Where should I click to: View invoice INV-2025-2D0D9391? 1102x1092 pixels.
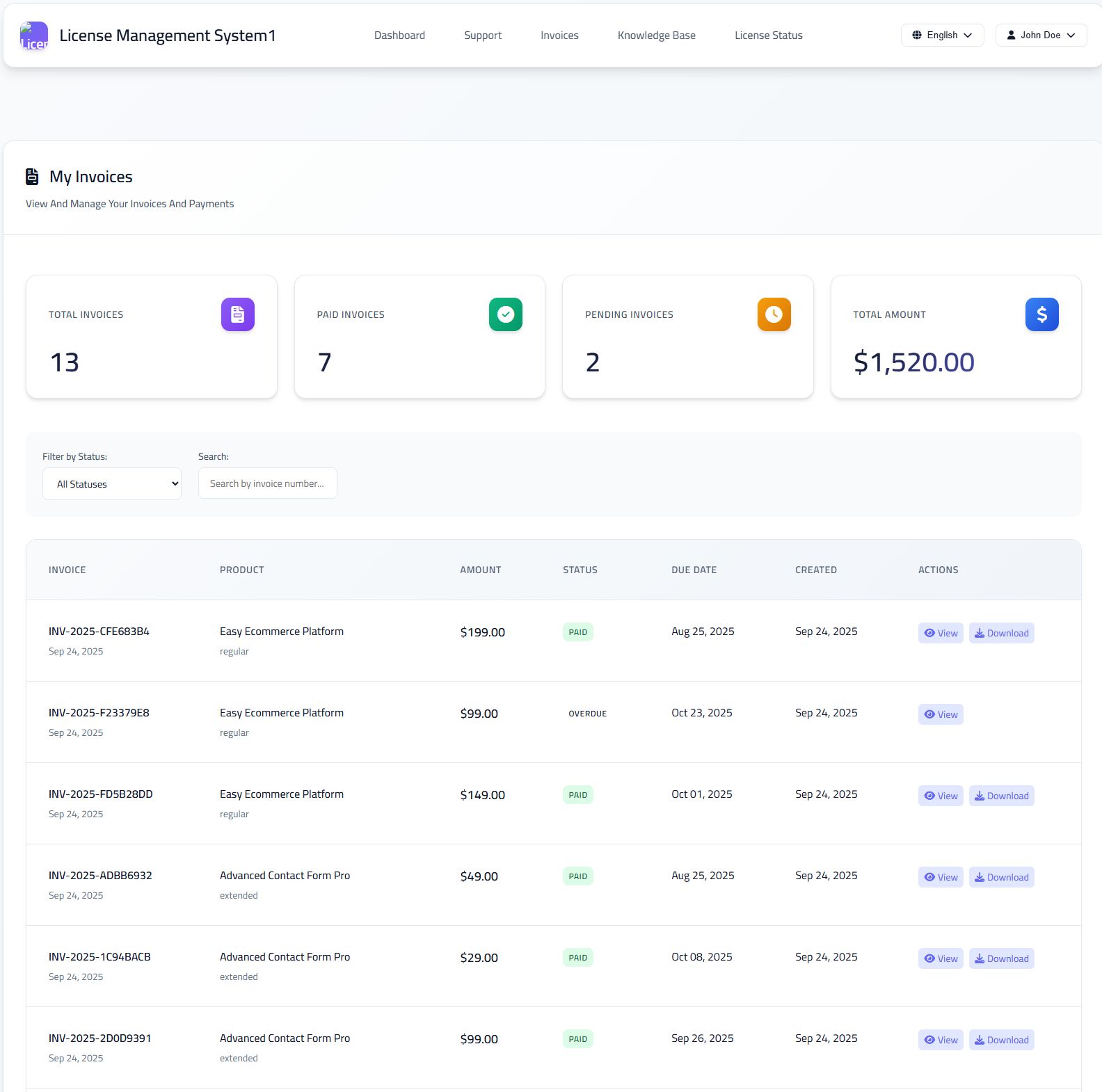941,1040
